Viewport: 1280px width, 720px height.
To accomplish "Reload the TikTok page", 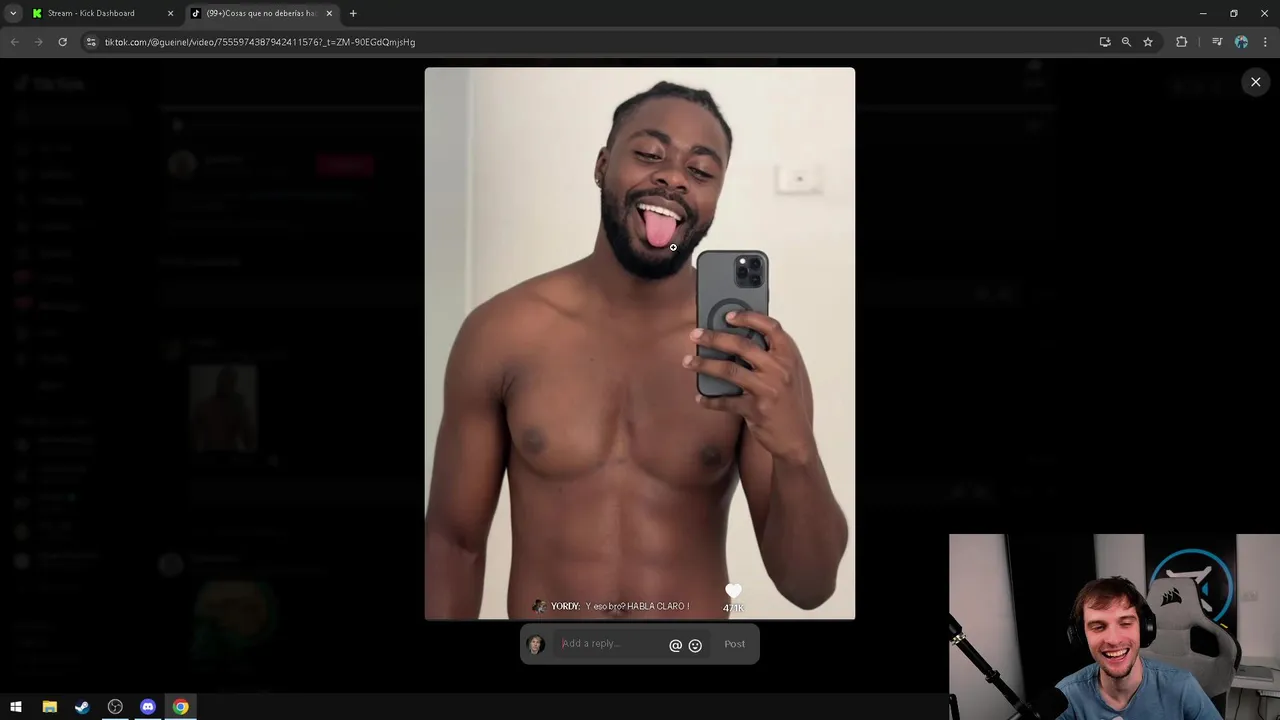I will click(x=62, y=42).
